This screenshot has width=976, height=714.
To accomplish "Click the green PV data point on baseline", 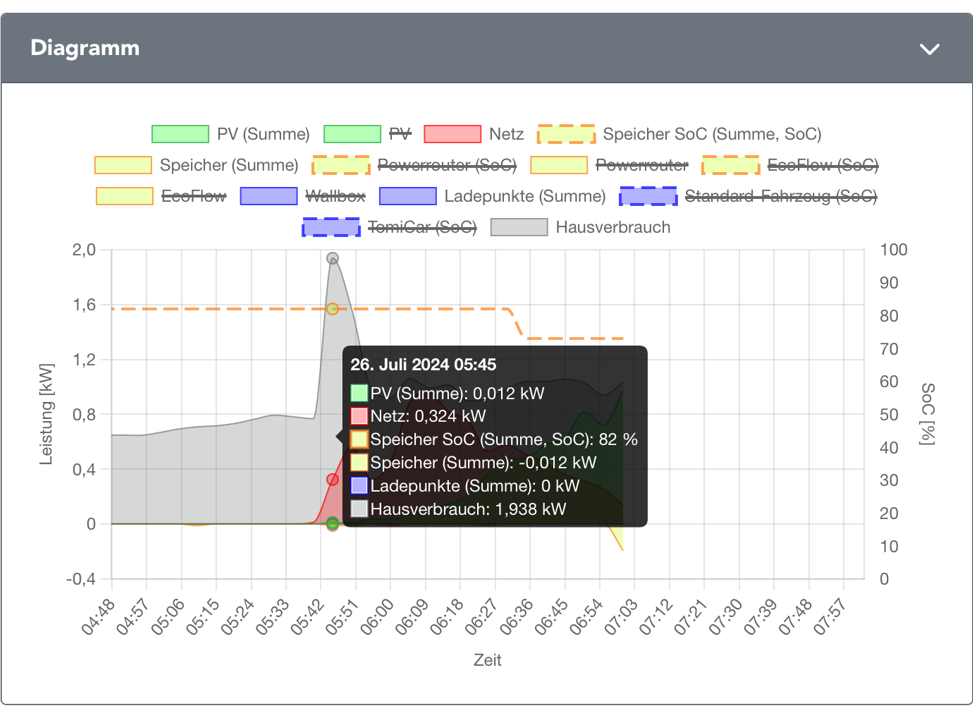I will [x=333, y=523].
